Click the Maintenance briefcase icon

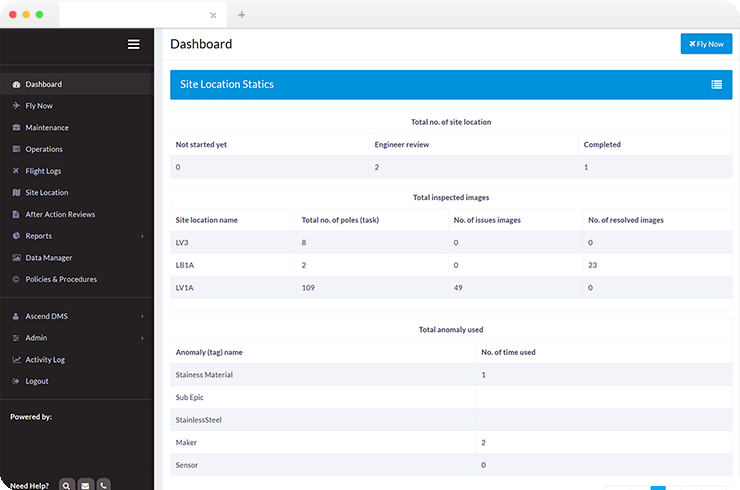point(17,127)
